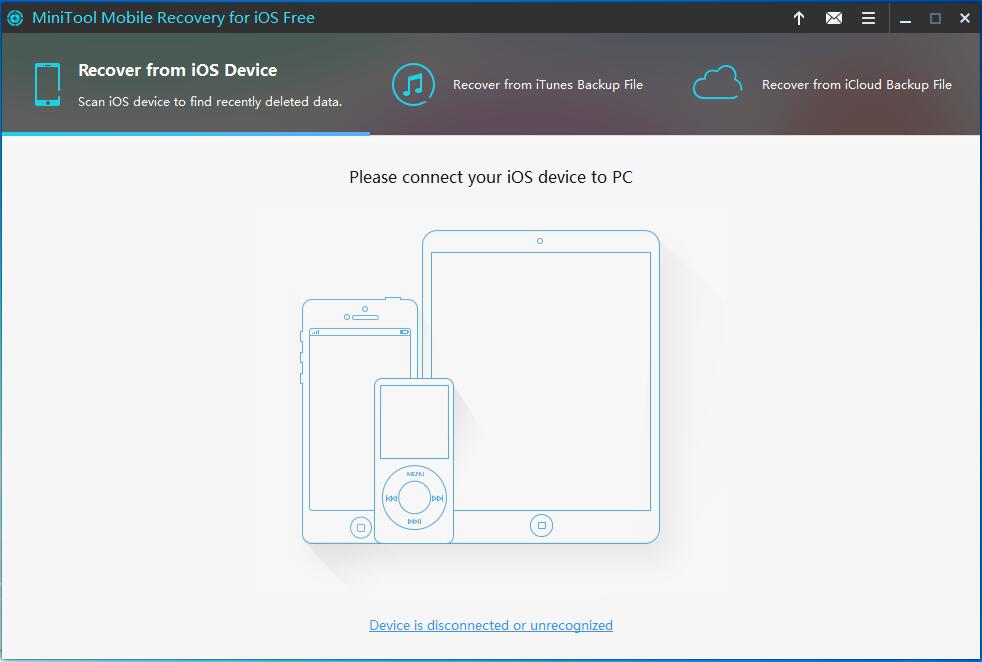Click the title 'MiniTool Mobile Recovery for iOS Free'

coord(173,18)
